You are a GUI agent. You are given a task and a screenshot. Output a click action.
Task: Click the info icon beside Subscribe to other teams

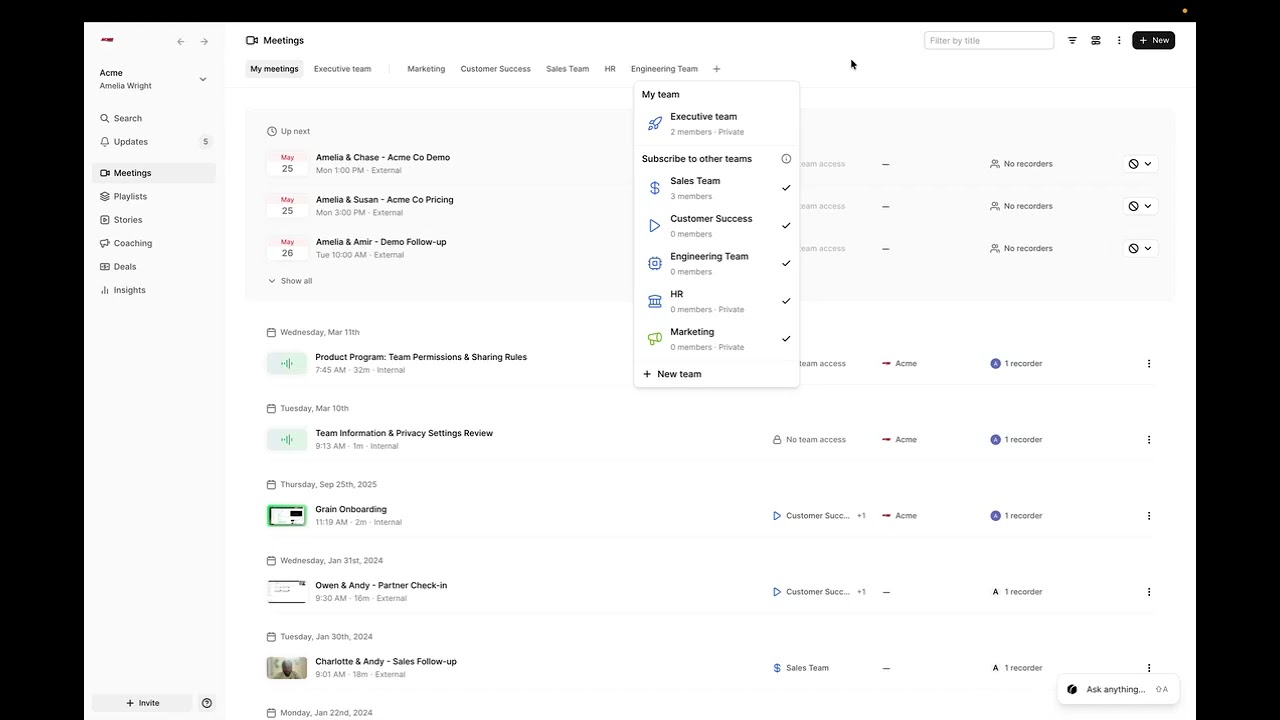[x=786, y=159]
